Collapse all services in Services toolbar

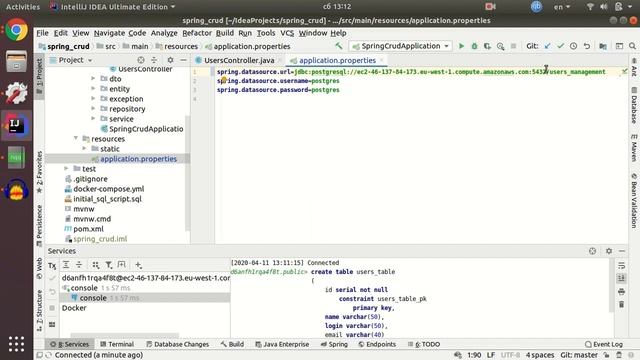point(79,265)
